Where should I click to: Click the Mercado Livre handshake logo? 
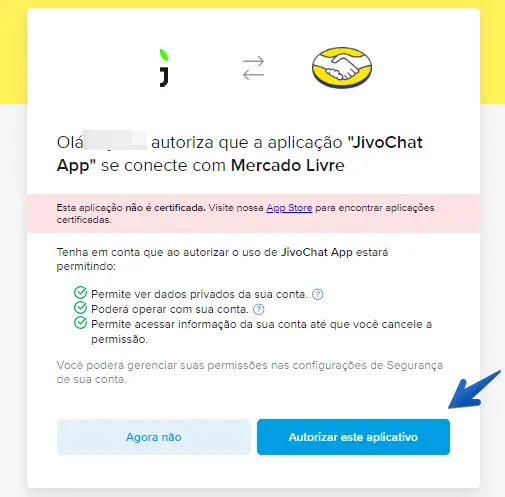(342, 68)
